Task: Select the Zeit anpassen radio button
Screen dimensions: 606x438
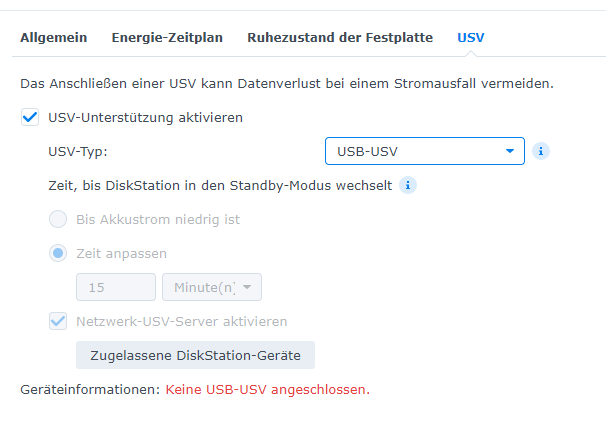Action: (x=58, y=253)
